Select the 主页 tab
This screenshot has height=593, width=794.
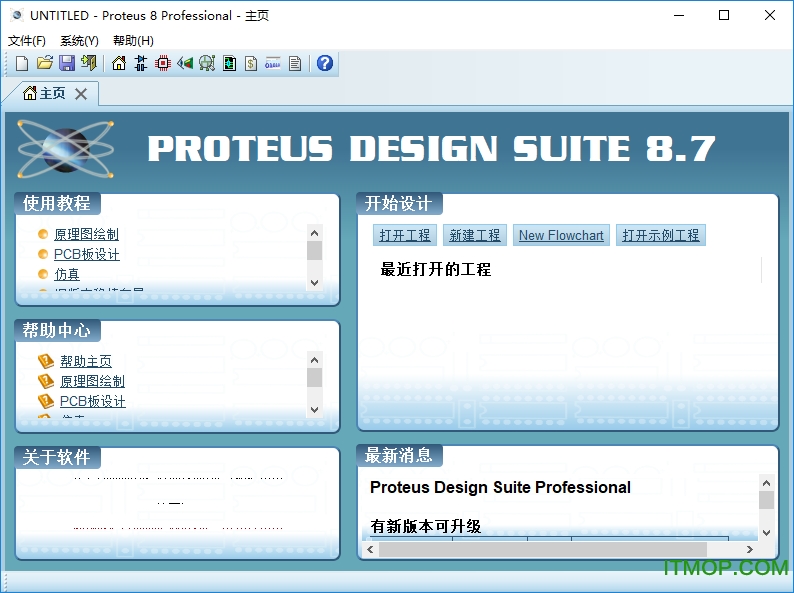(x=53, y=93)
